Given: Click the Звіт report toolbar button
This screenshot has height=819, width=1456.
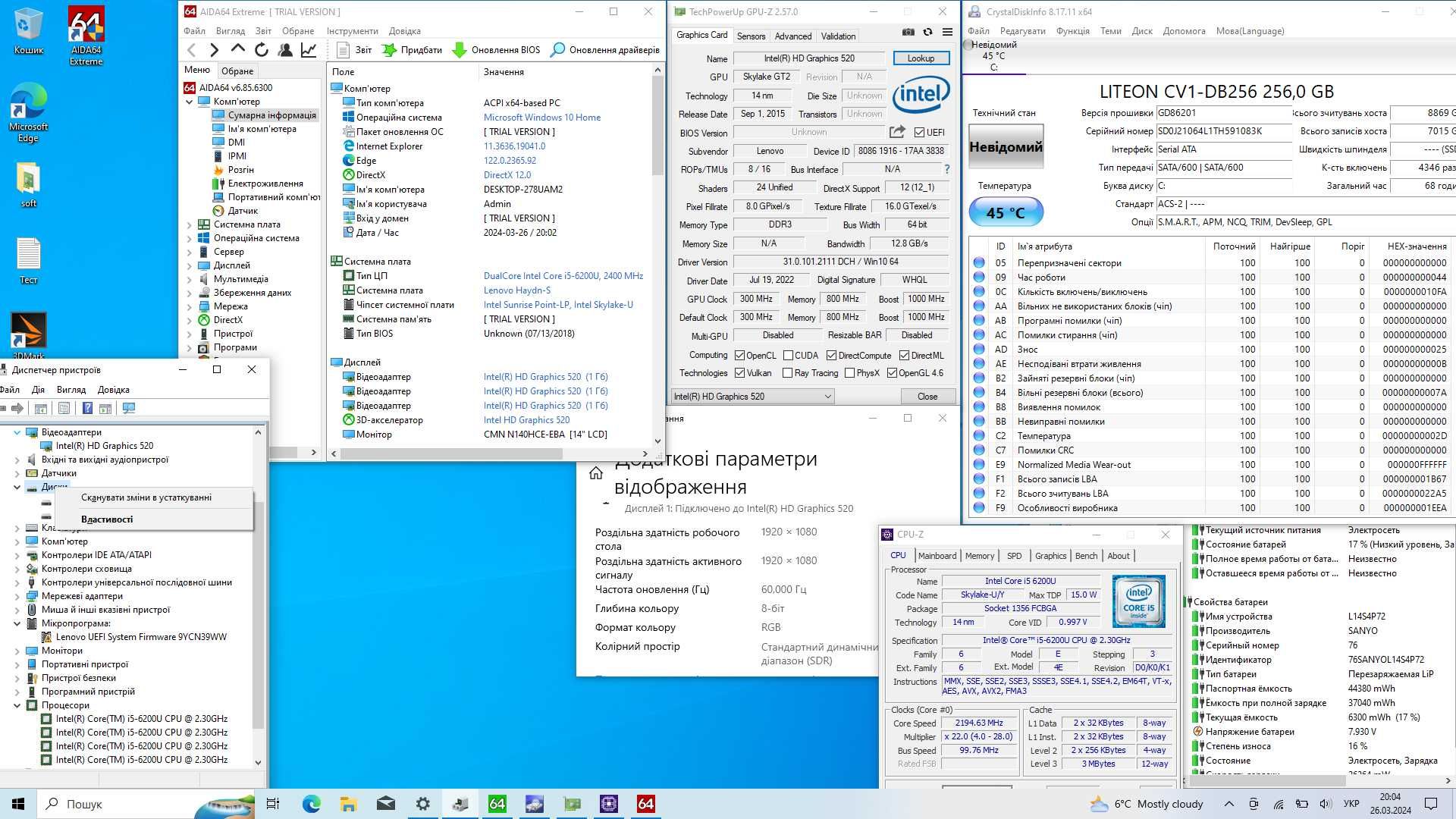Looking at the screenshot, I should (354, 50).
